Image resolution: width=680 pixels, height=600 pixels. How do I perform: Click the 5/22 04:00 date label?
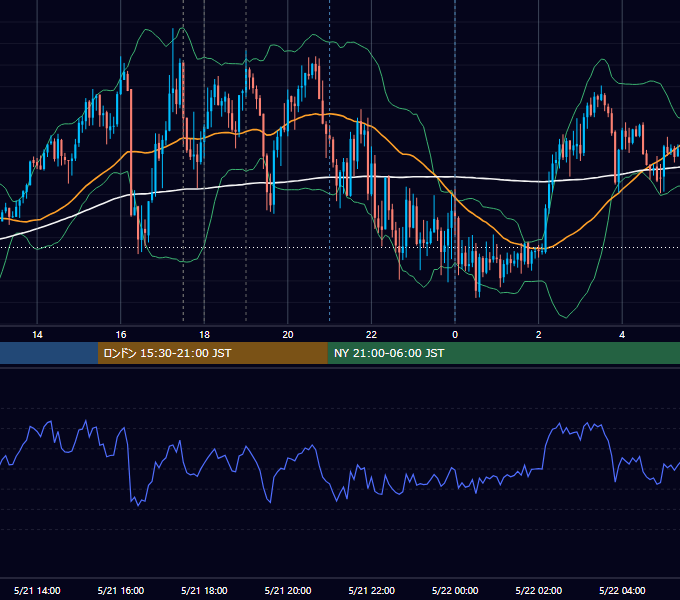point(622,590)
